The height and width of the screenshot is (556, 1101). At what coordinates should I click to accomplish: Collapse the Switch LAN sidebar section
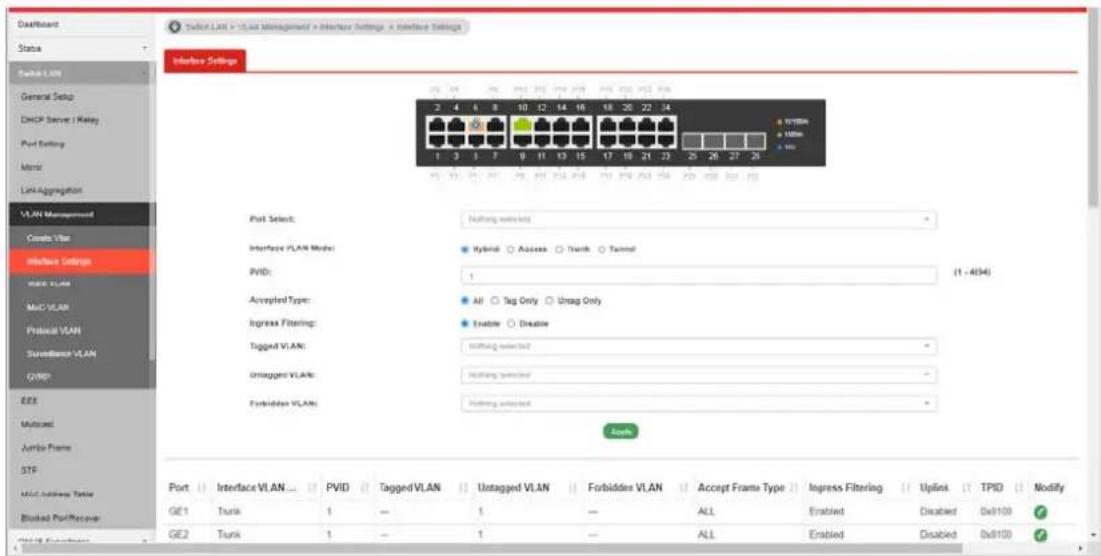[x=81, y=73]
